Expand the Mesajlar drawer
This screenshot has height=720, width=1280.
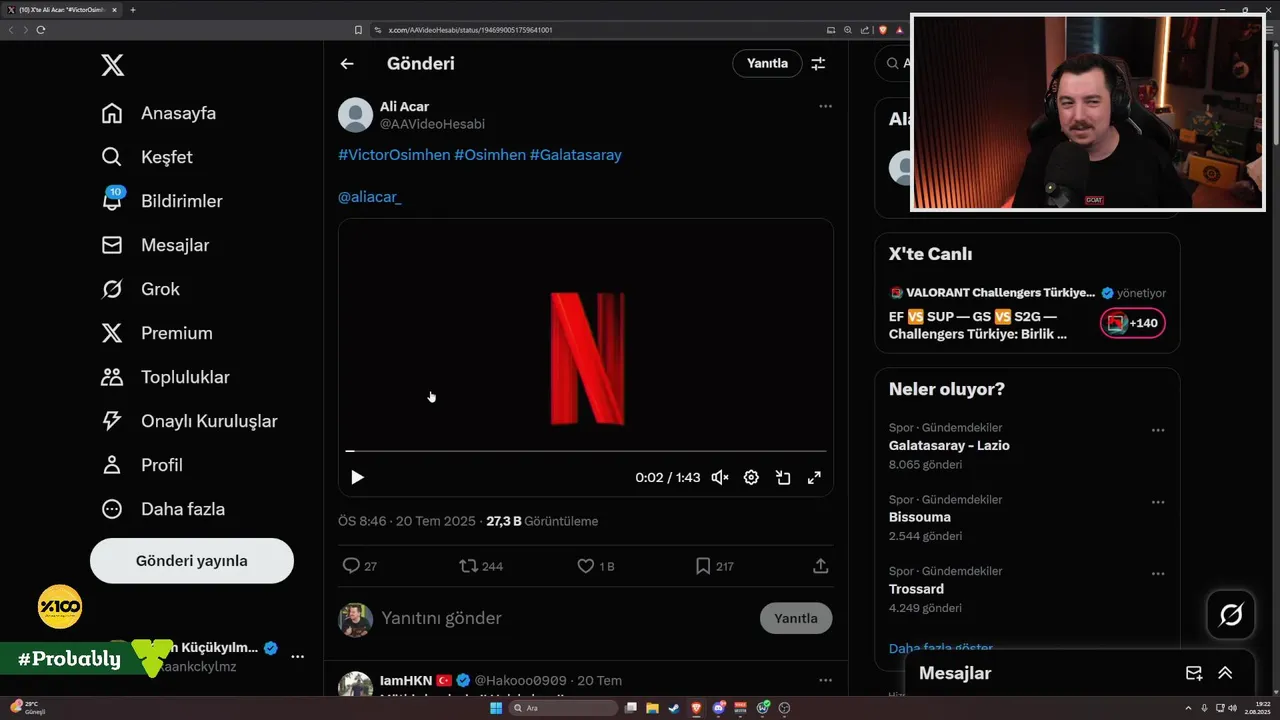point(1225,673)
